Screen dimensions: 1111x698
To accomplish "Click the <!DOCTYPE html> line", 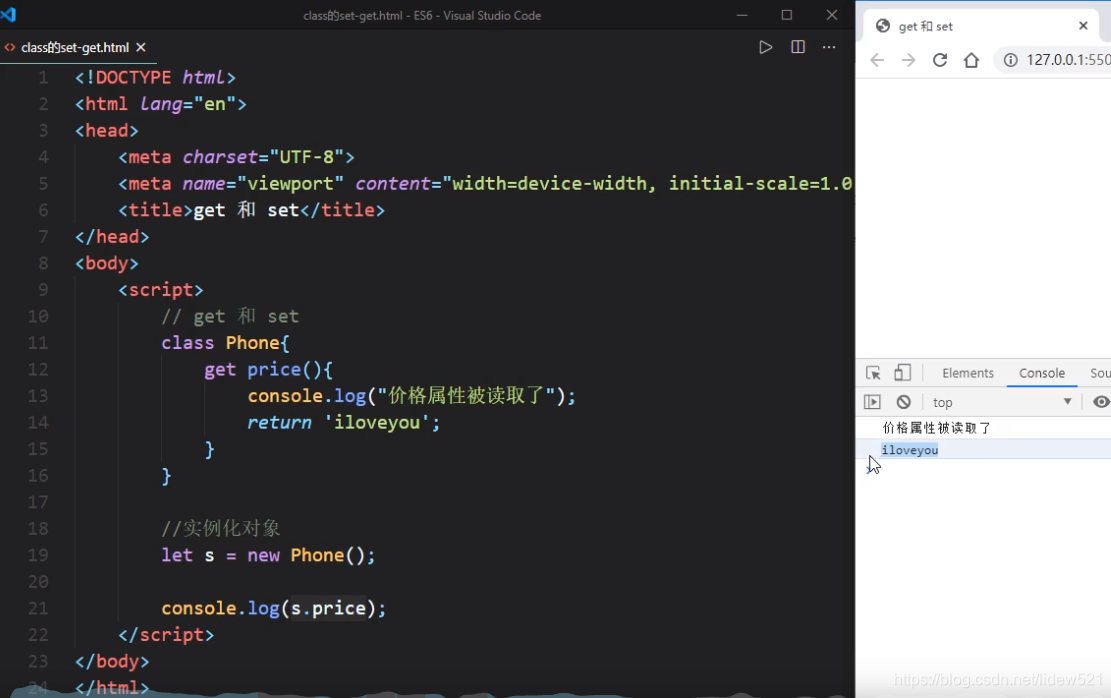I will [155, 77].
